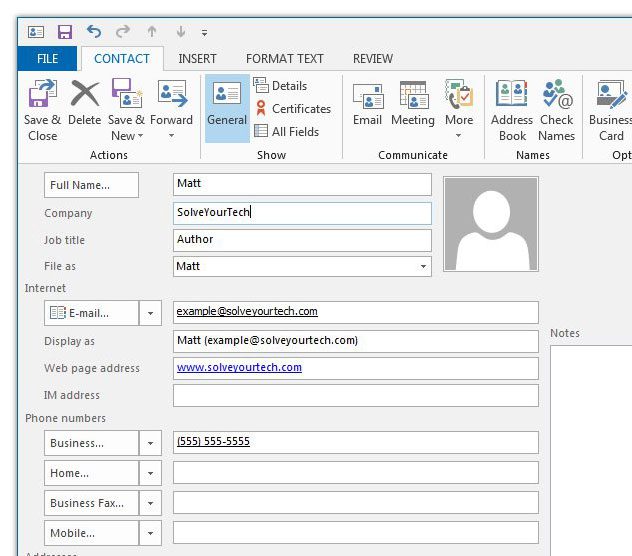Expand the File as dropdown
Viewport: 632px width, 556px height.
[423, 267]
